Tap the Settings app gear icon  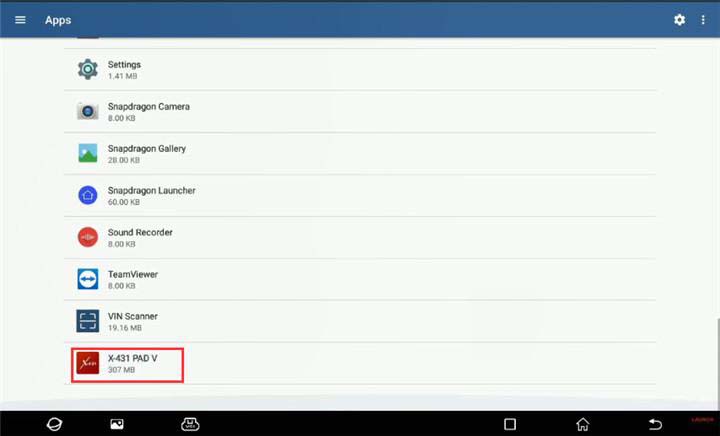point(87,69)
